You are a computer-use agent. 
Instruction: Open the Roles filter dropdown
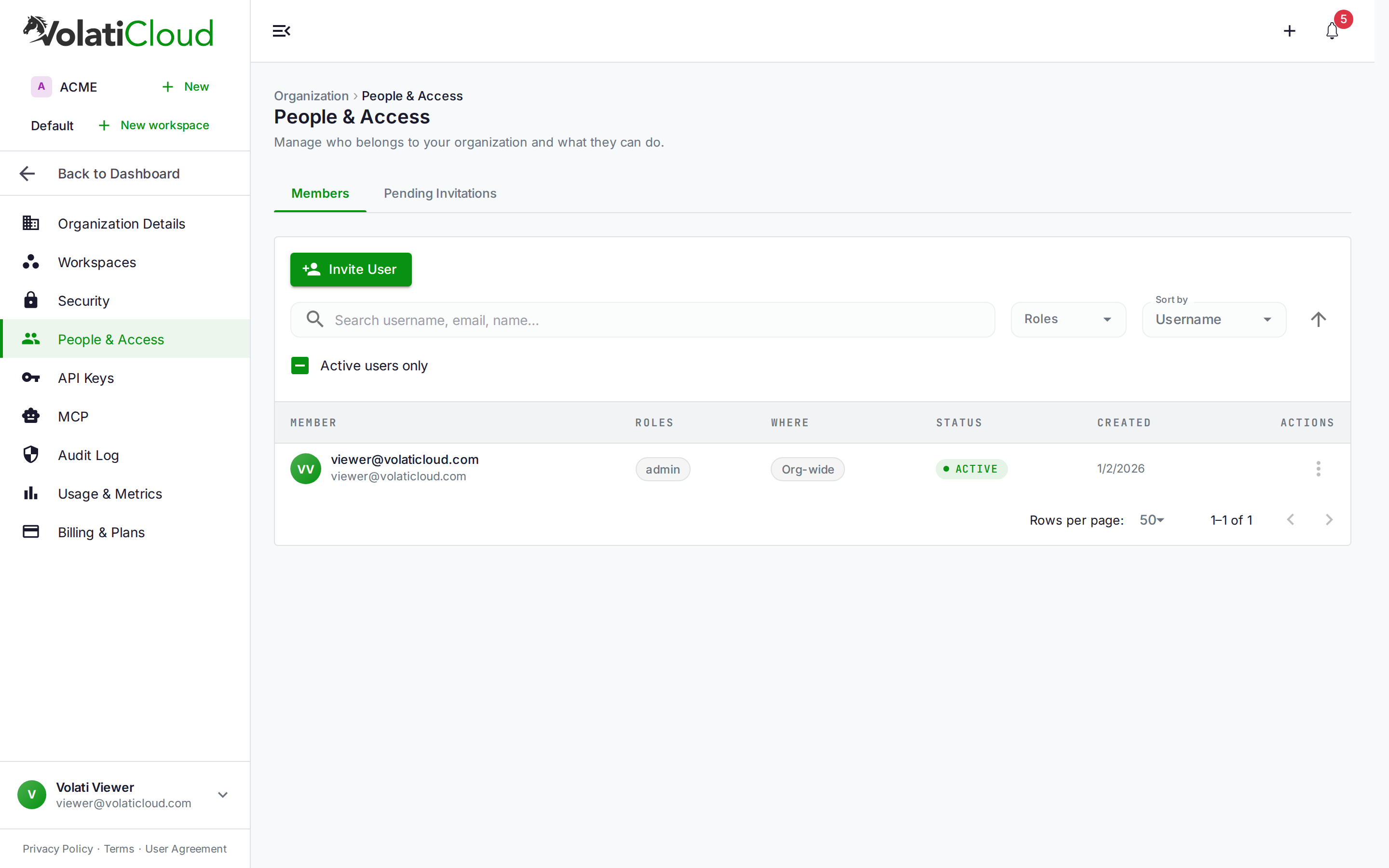[1068, 319]
